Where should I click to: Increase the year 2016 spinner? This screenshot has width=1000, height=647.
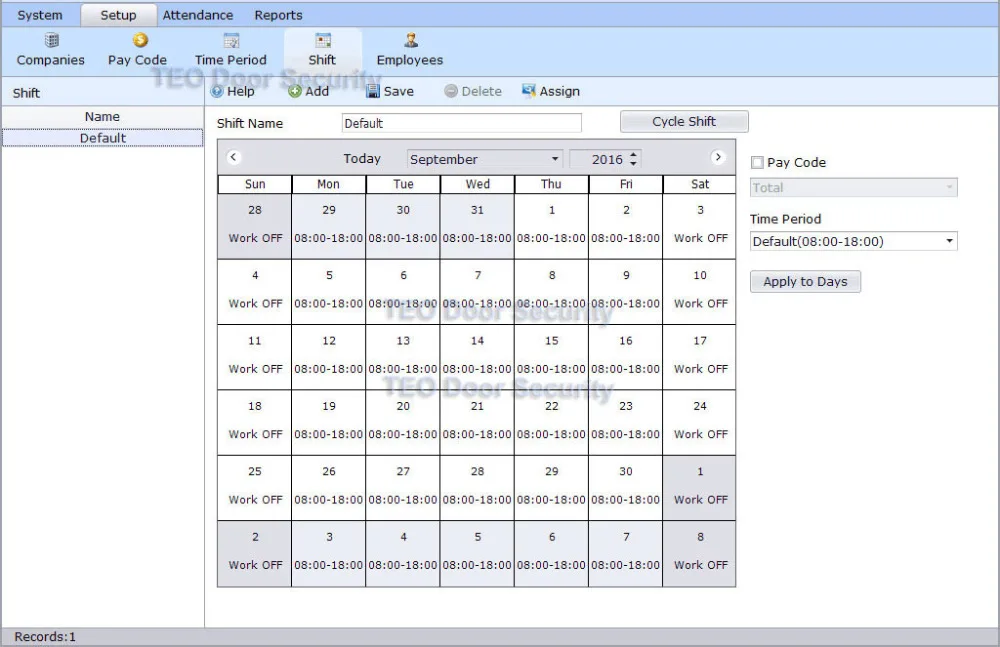pyautogui.click(x=633, y=154)
